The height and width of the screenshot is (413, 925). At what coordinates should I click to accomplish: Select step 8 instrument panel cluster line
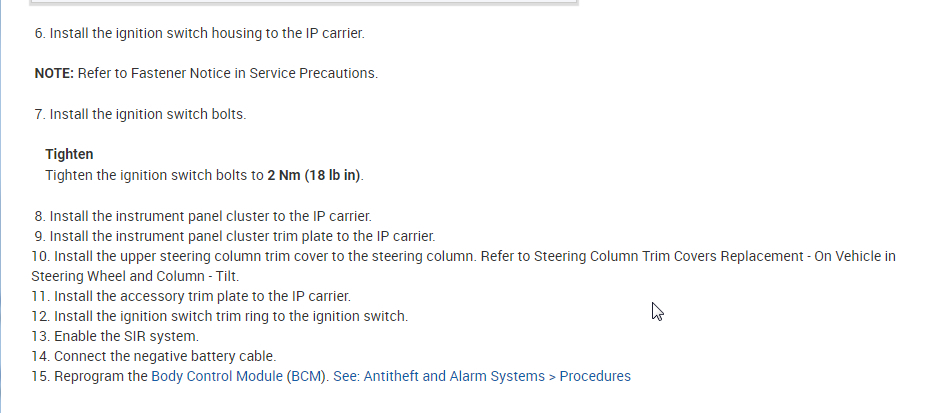pos(210,216)
